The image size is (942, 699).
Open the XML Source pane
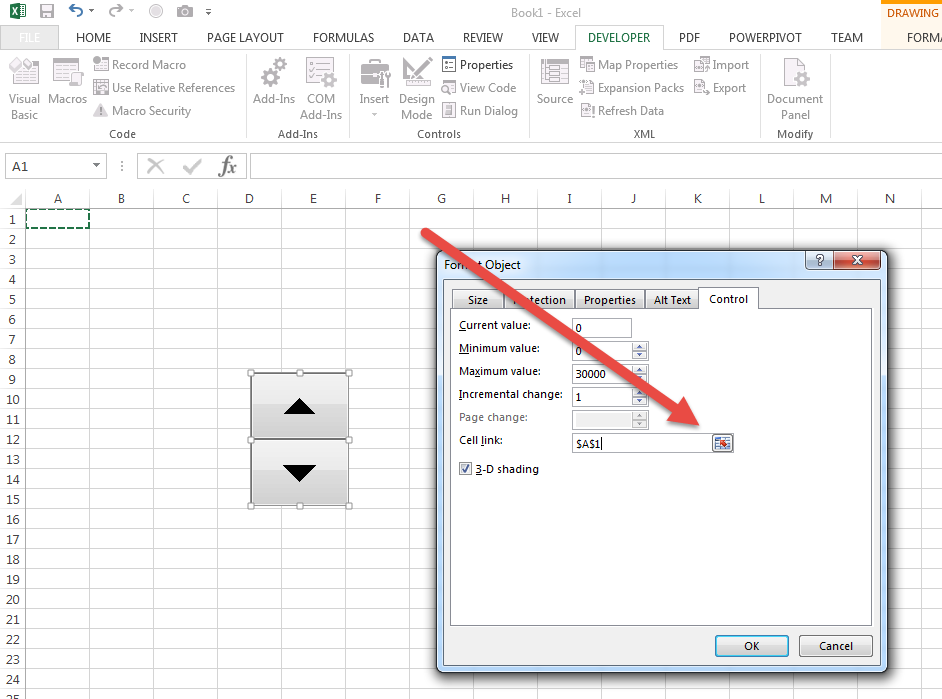[554, 80]
